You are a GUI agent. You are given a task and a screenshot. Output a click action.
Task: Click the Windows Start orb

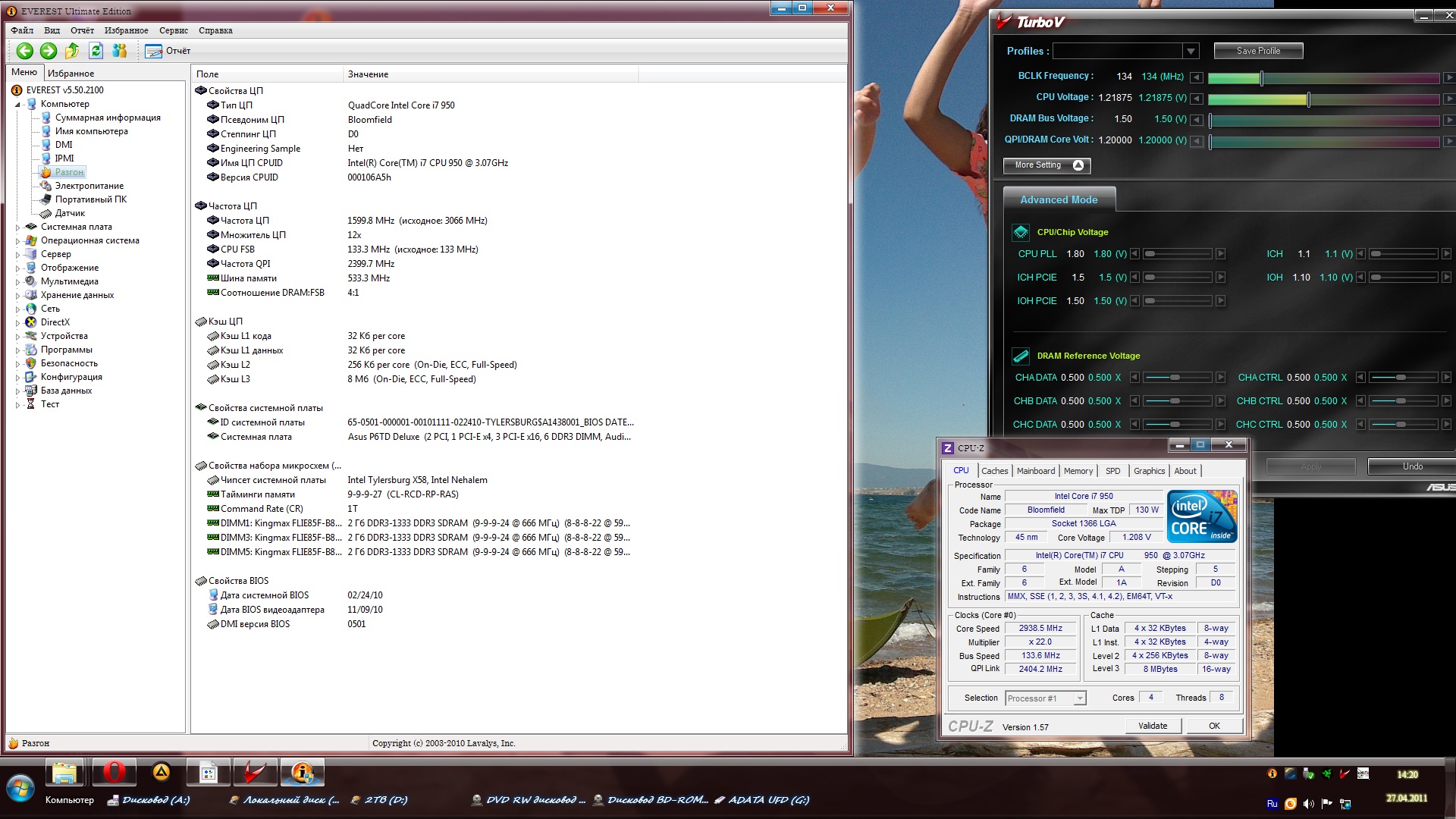pos(20,788)
